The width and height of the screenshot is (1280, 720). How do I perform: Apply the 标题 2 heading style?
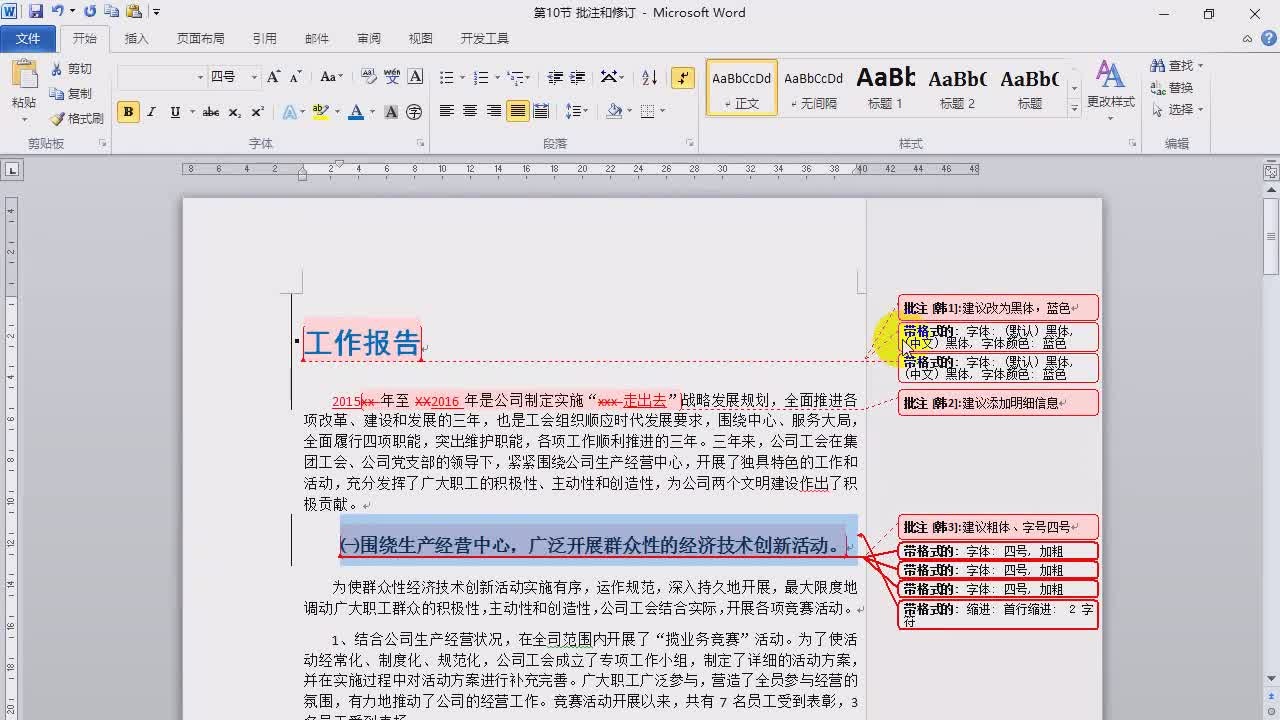point(957,87)
